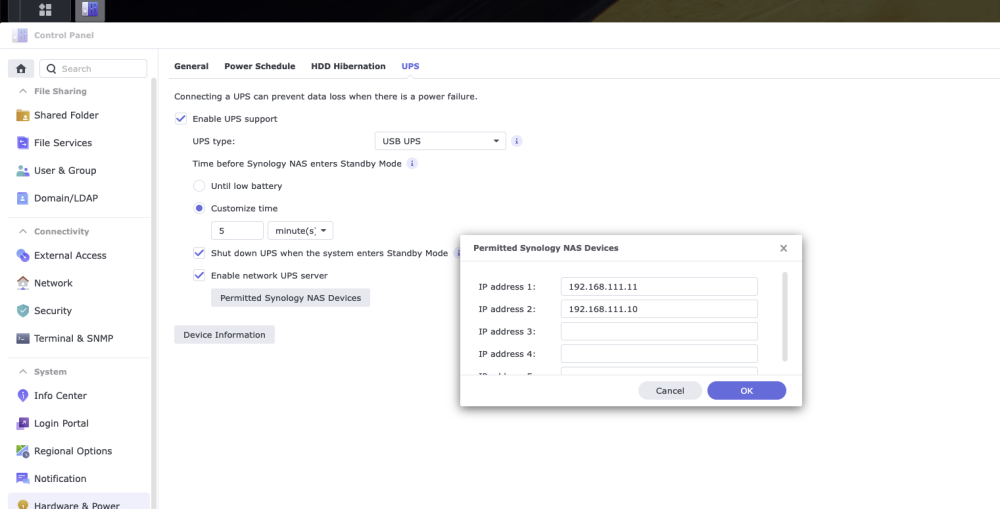
Task: Select the Until low battery radio option
Action: click(199, 186)
